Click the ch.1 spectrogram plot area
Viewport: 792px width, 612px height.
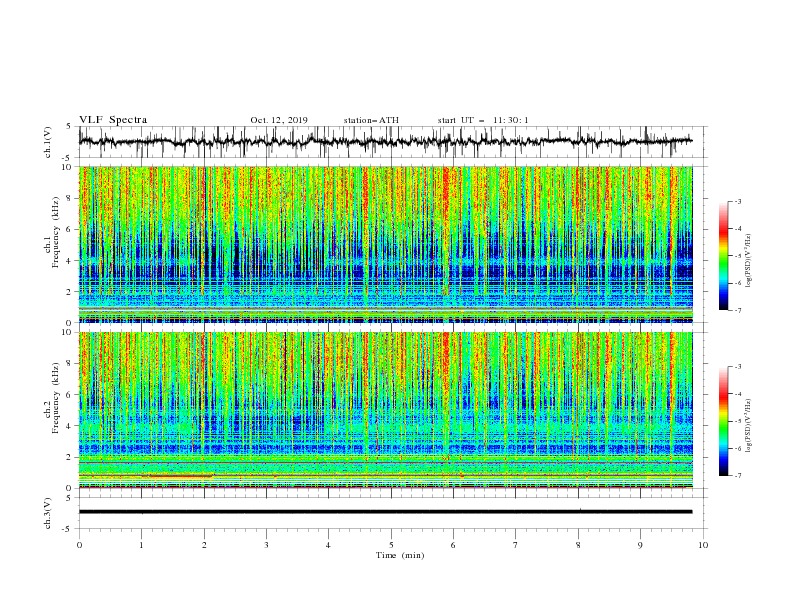point(385,244)
